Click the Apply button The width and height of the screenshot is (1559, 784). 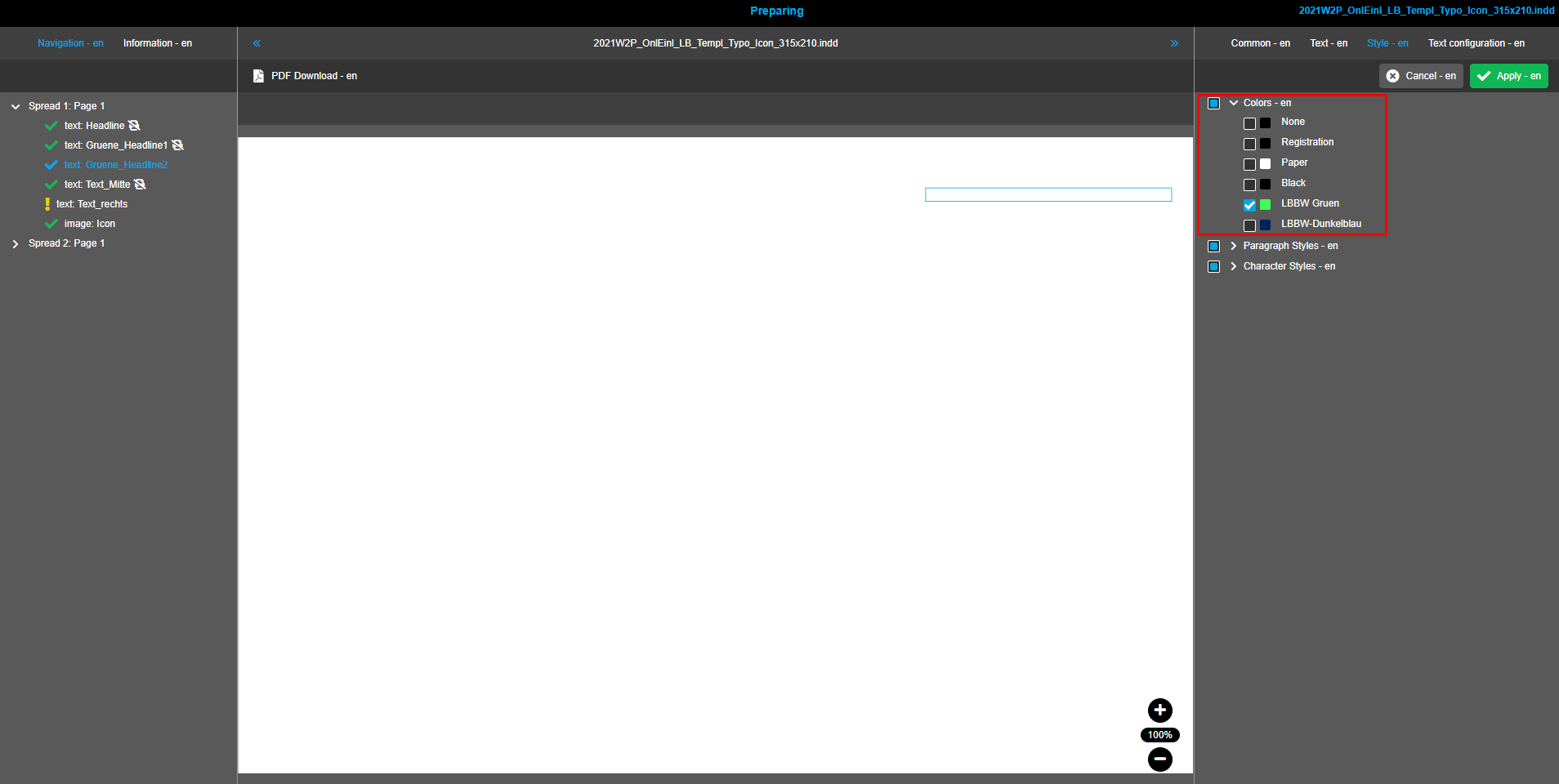pos(1509,76)
